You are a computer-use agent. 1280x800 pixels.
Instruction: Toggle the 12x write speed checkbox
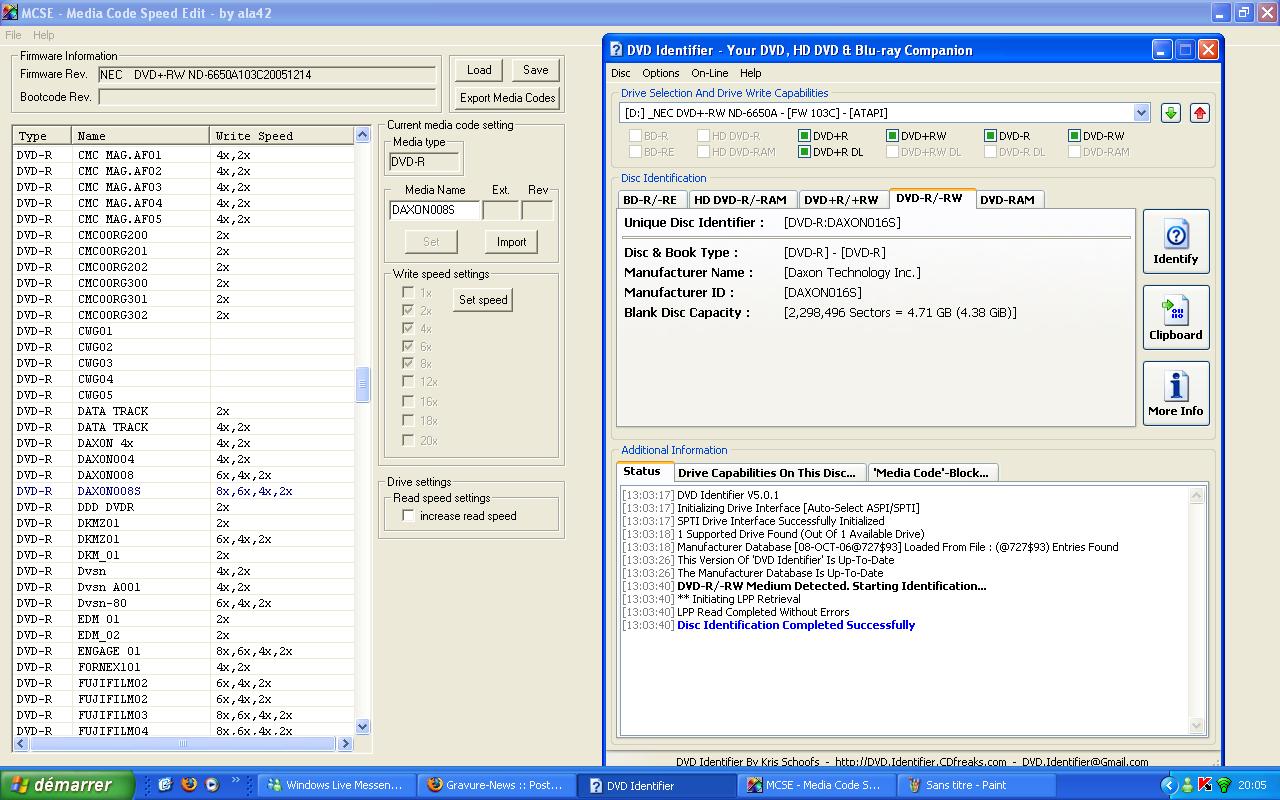tap(408, 382)
